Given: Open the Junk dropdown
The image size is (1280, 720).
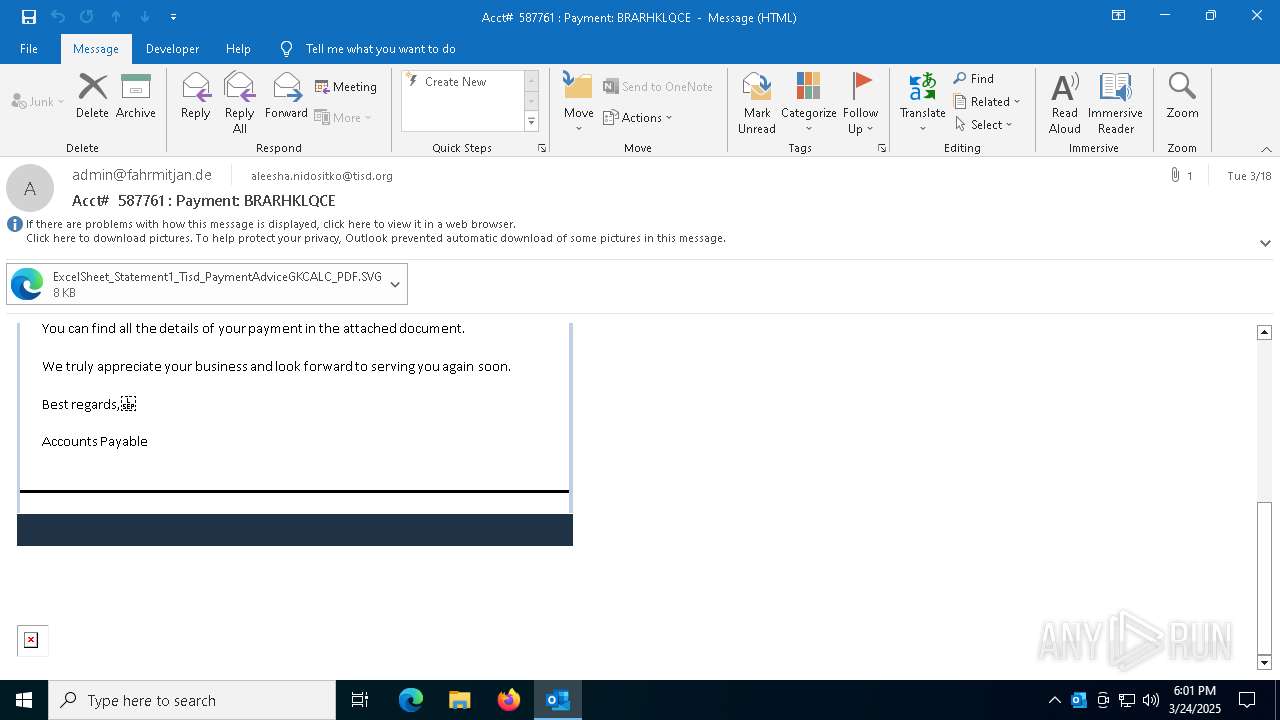Looking at the screenshot, I should point(38,101).
